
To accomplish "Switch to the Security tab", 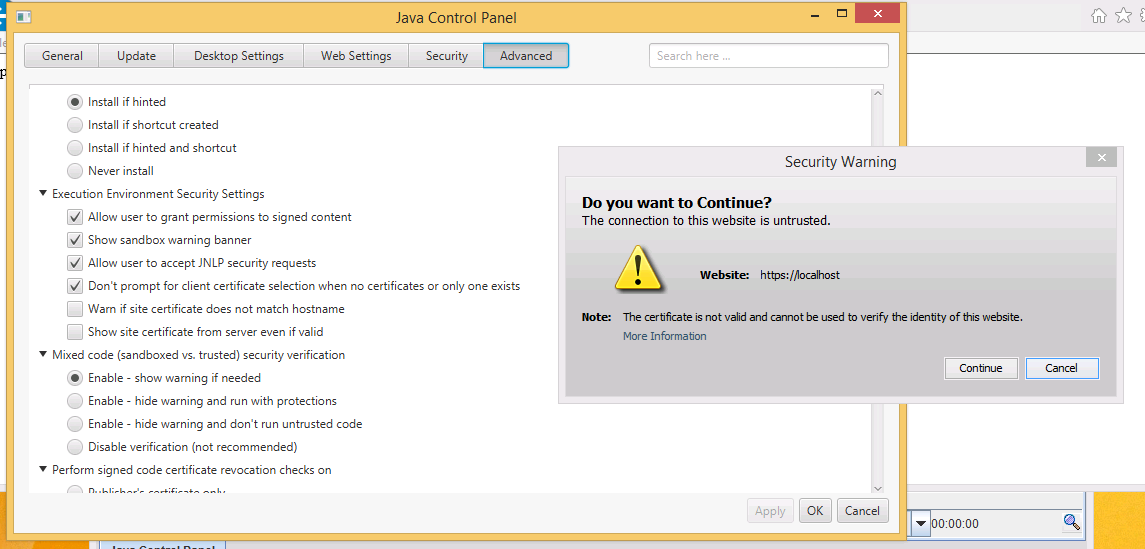I will tap(446, 56).
